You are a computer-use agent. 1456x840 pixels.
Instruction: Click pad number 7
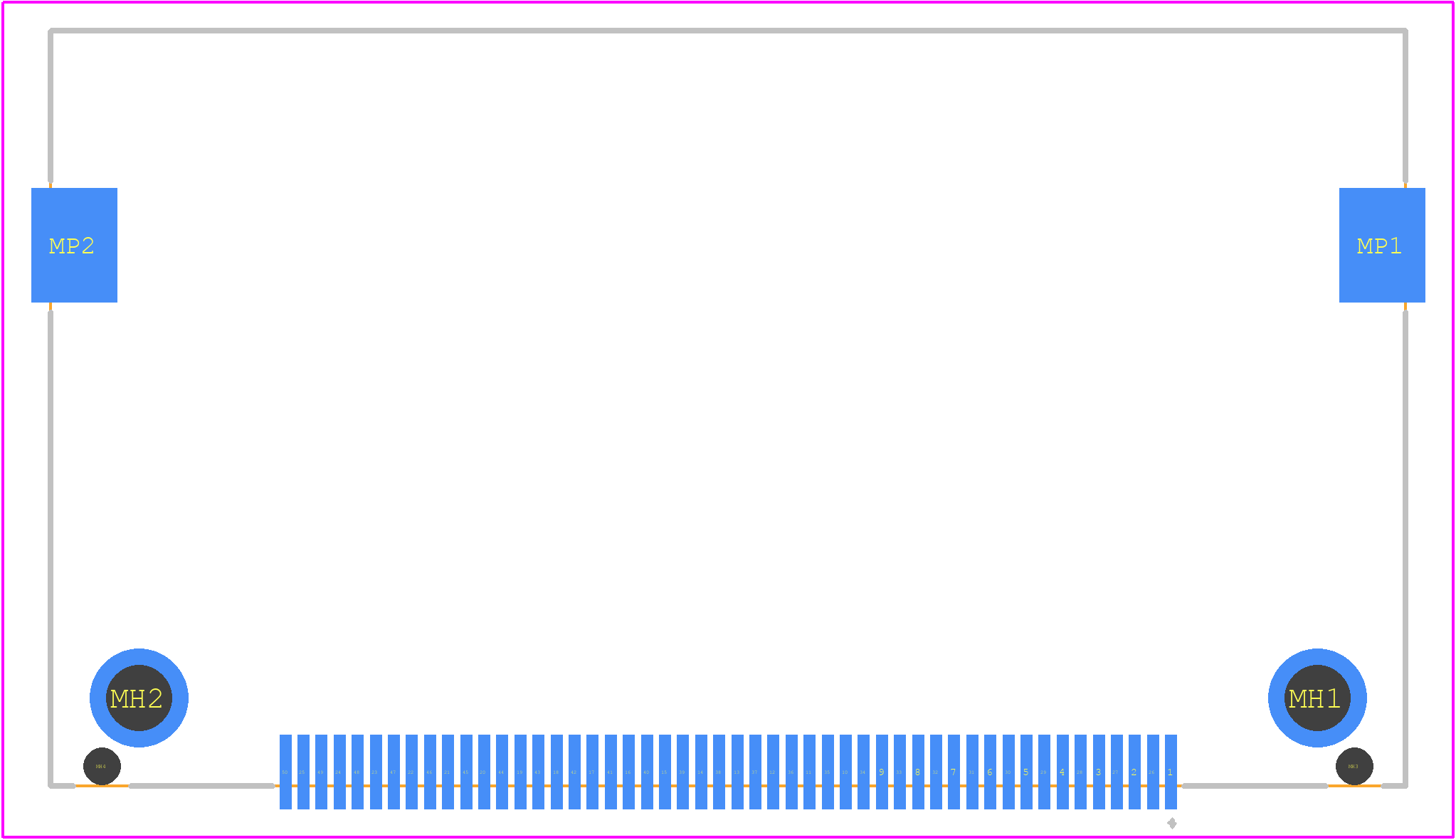pyautogui.click(x=954, y=772)
